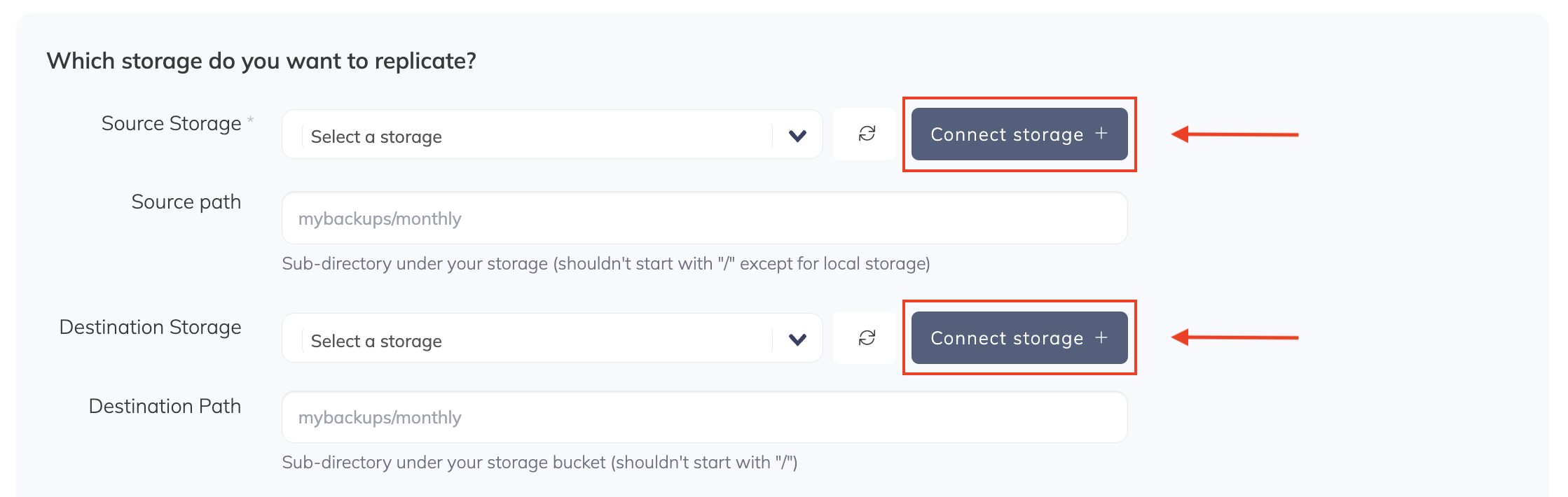Viewport: 1568px width, 497px height.
Task: Click the Source path sub-directory hint text
Action: coord(605,264)
